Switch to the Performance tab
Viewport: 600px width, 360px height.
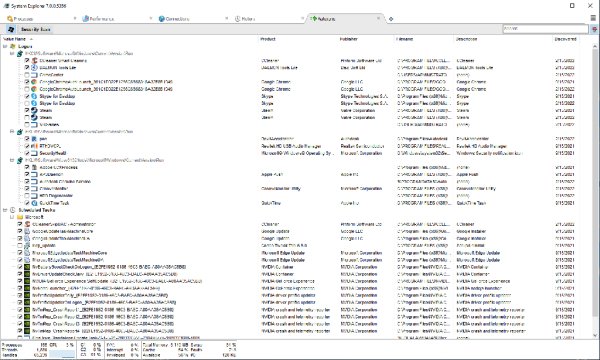click(x=117, y=19)
